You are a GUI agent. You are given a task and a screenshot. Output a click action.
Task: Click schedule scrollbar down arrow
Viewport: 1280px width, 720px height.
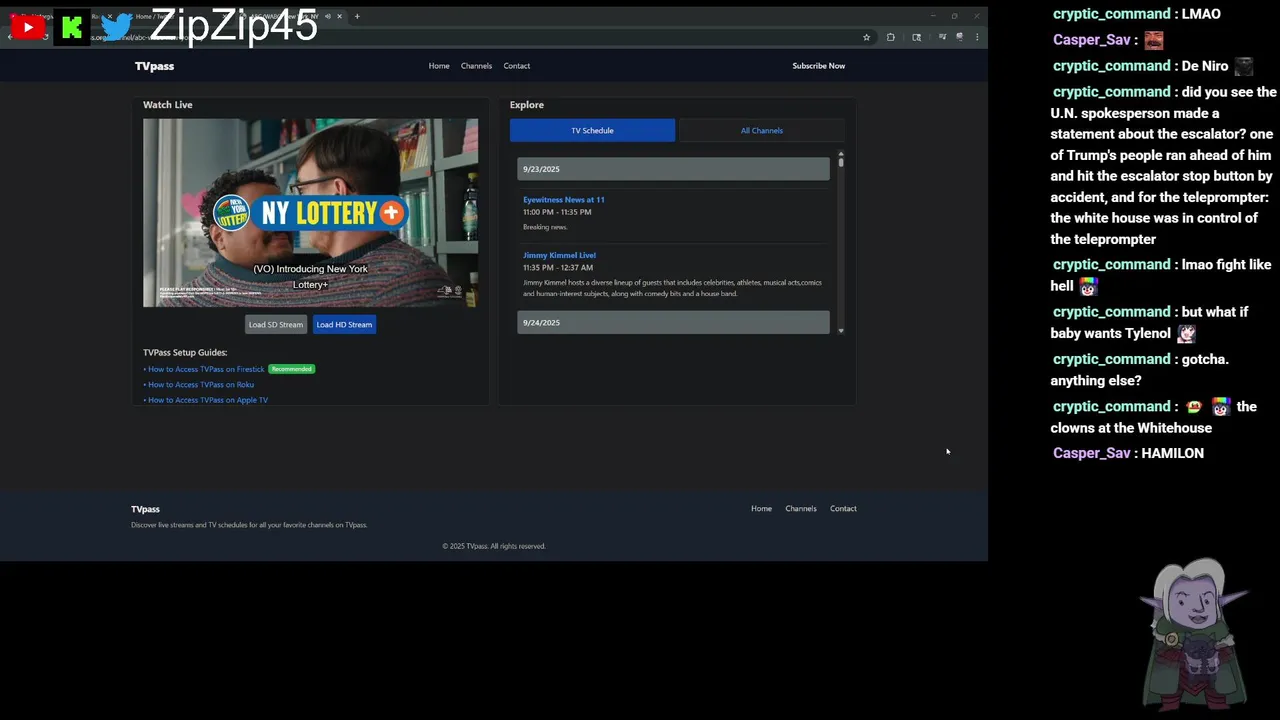841,330
